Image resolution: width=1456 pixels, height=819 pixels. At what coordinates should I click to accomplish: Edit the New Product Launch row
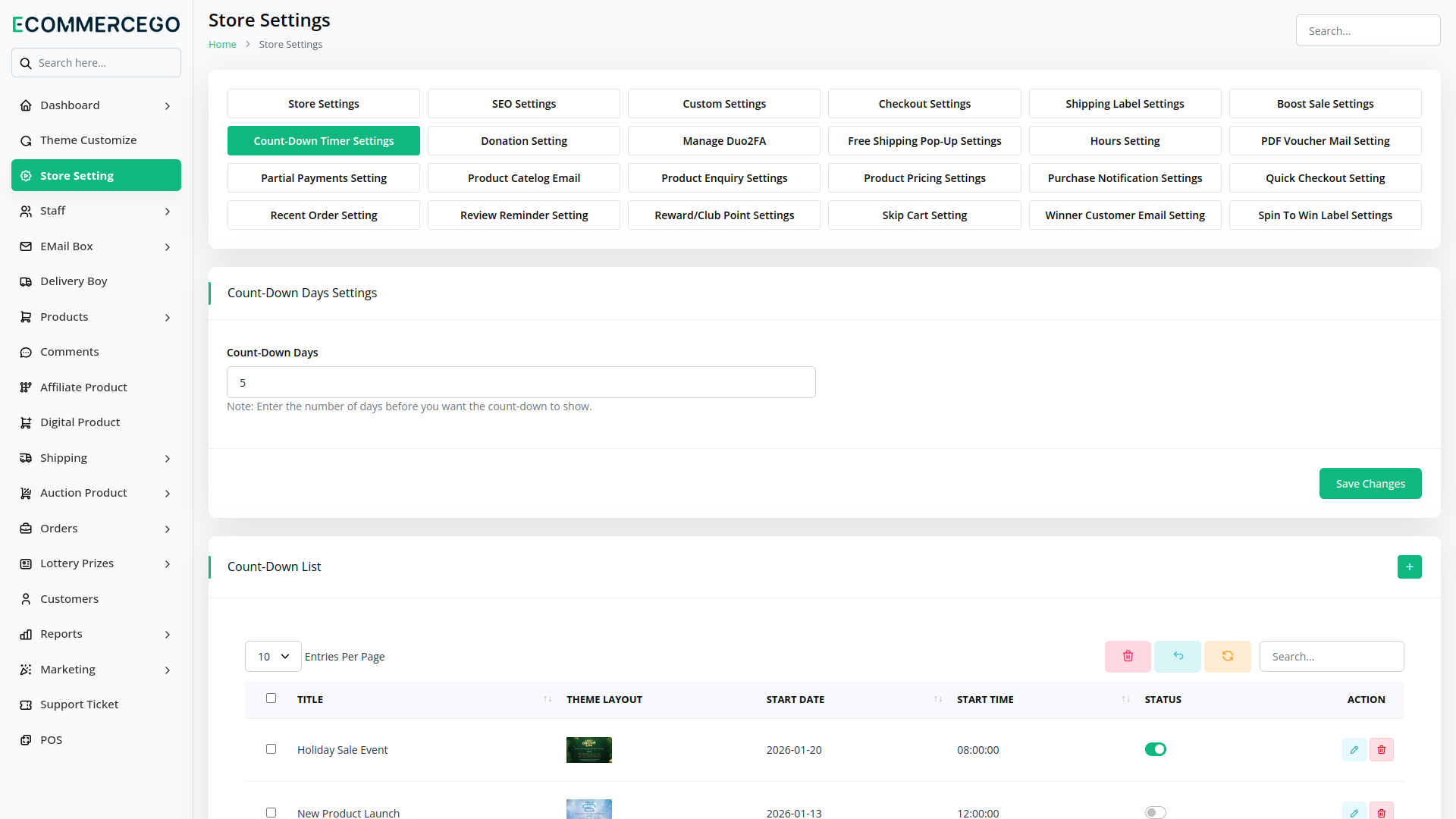[x=1354, y=811]
